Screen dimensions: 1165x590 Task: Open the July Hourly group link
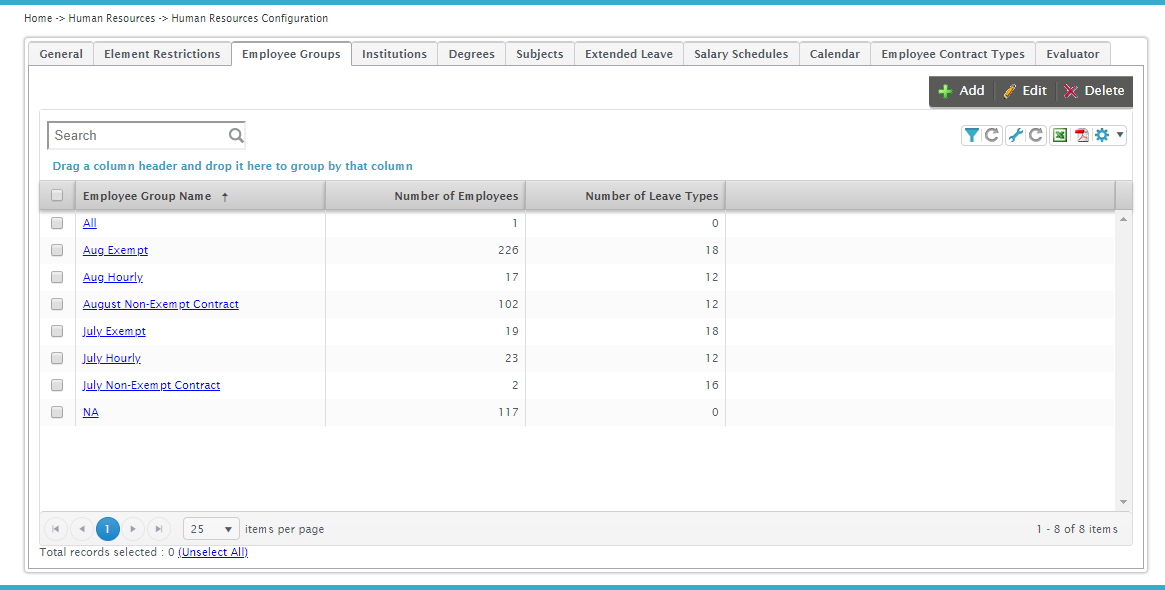[x=111, y=358]
